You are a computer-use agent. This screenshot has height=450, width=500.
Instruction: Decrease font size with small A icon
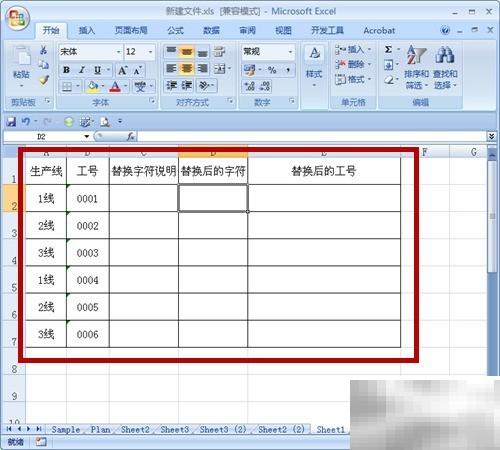(138, 70)
